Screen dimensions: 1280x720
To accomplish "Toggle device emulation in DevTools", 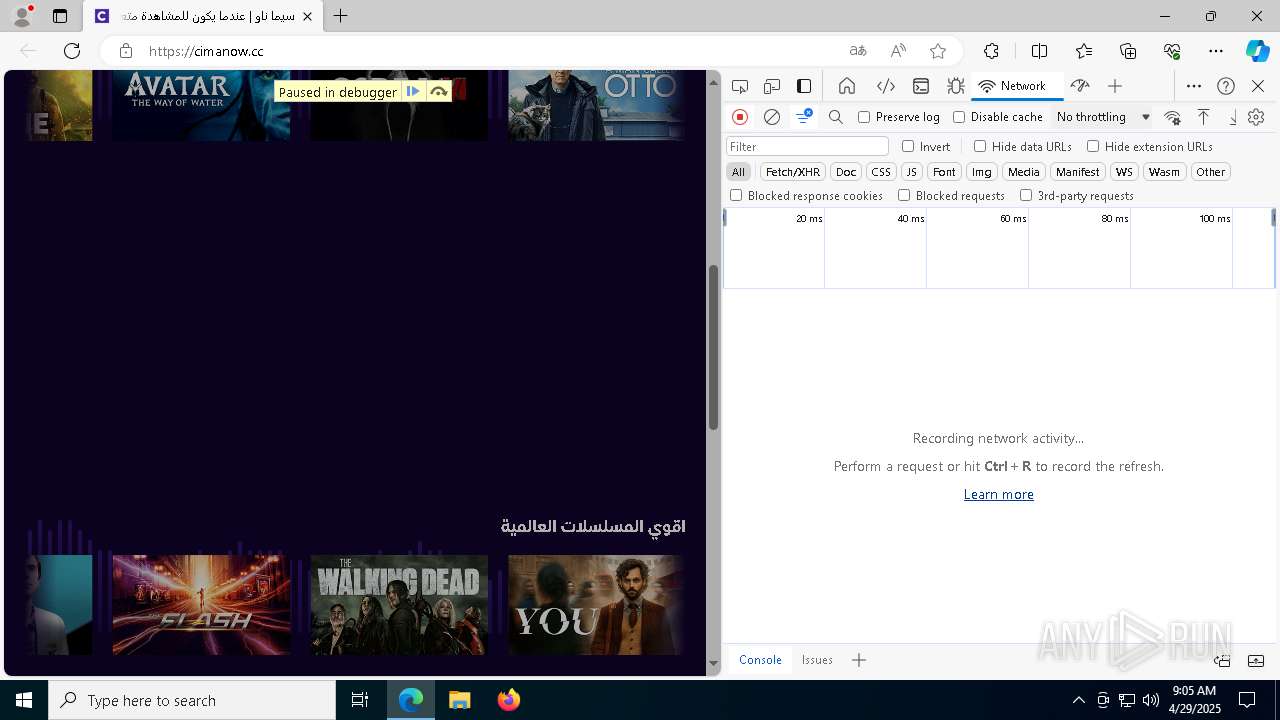I will tap(772, 86).
